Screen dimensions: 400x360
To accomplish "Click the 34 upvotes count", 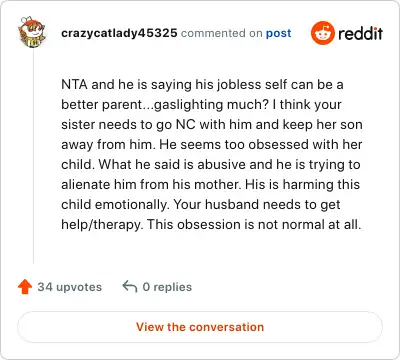I will point(69,287).
